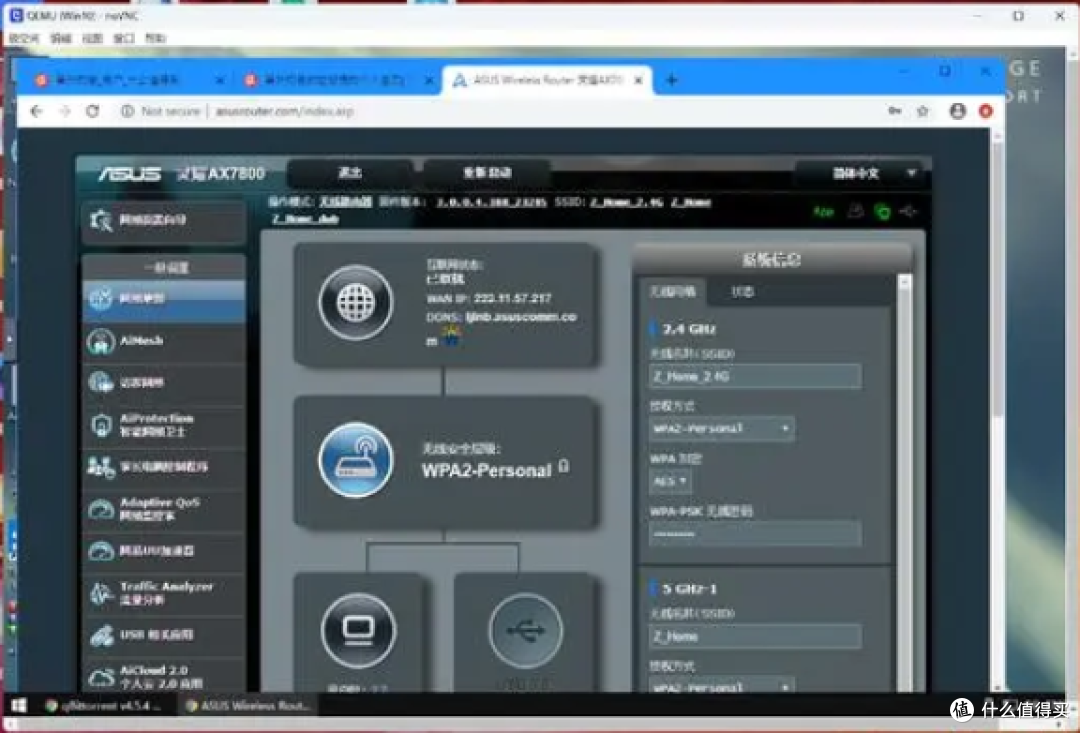
Task: Click the System Status panel scrollbar
Action: (x=904, y=482)
